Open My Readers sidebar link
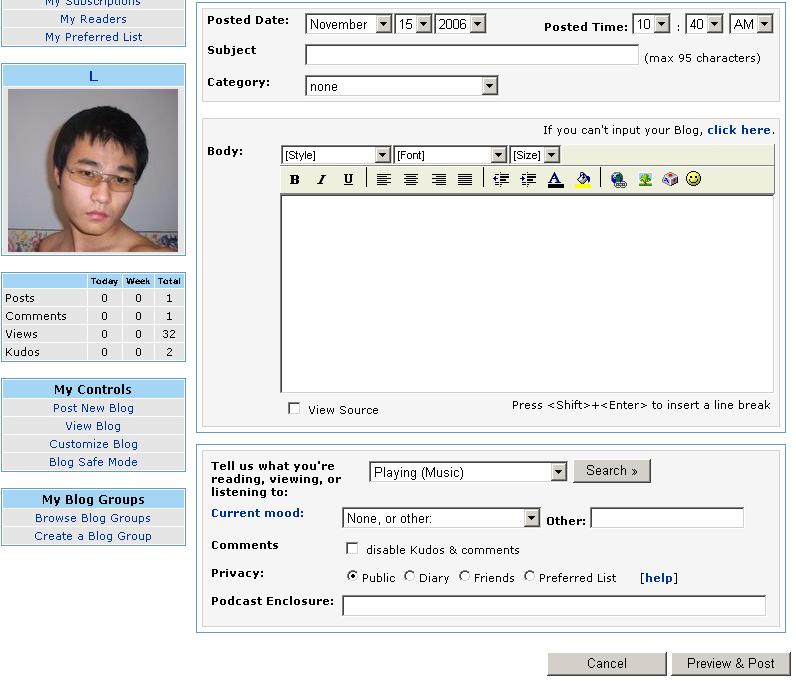This screenshot has width=796, height=681. pos(93,19)
